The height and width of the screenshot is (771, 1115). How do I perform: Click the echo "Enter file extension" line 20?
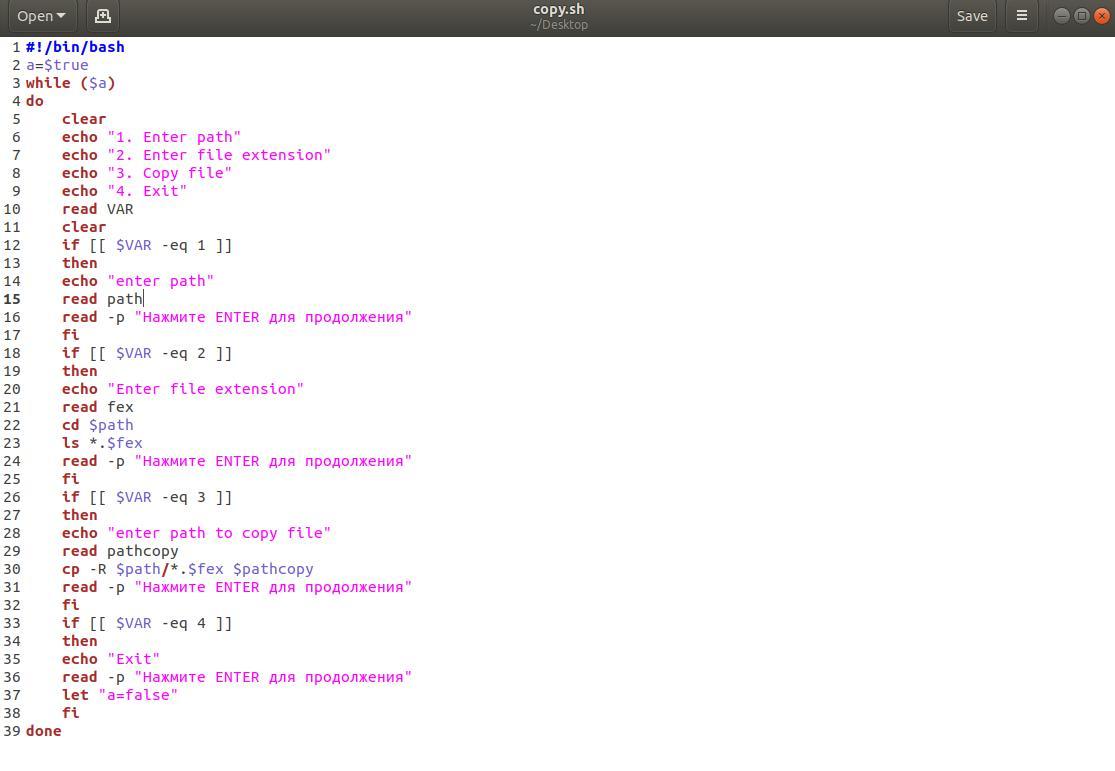(183, 390)
